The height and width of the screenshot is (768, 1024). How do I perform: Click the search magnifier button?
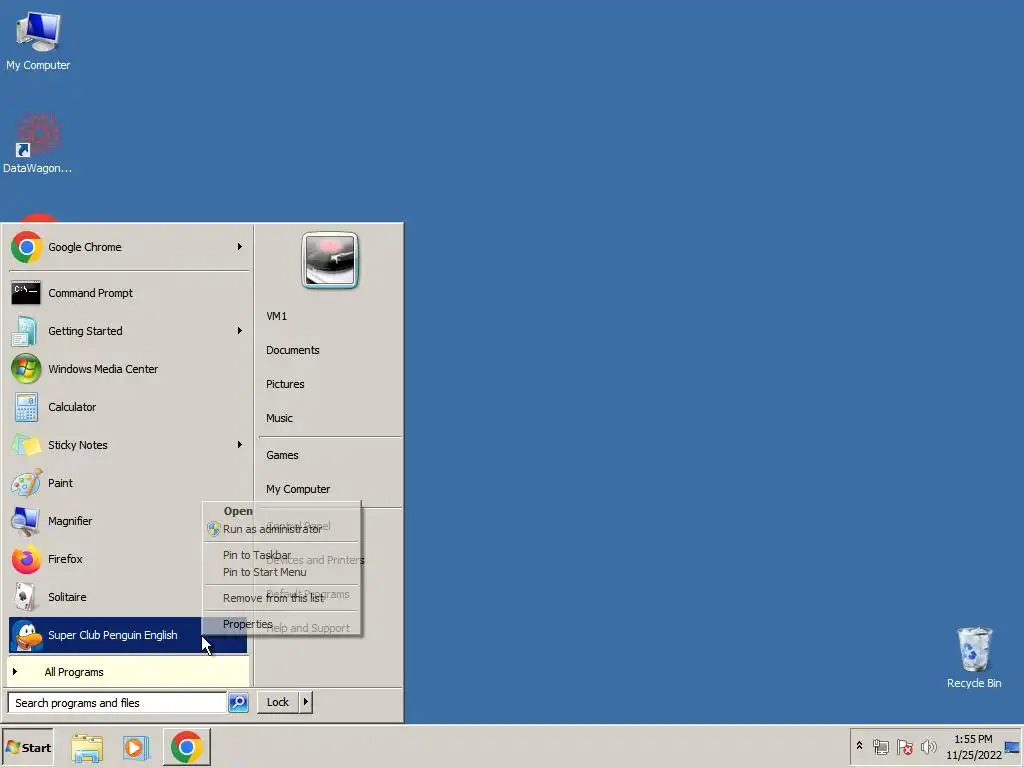pyautogui.click(x=238, y=703)
